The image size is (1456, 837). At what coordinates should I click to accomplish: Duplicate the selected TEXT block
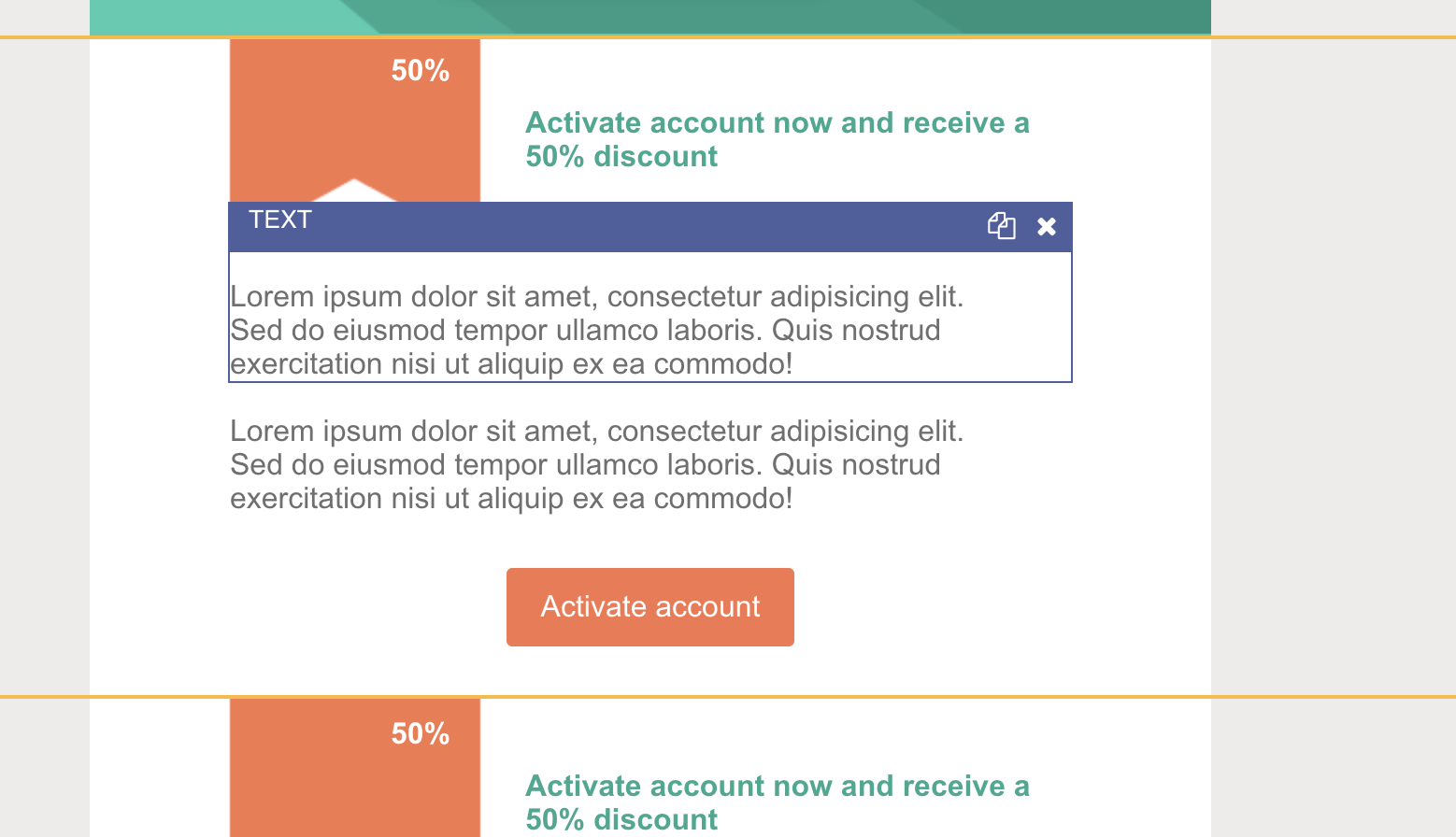[1001, 226]
